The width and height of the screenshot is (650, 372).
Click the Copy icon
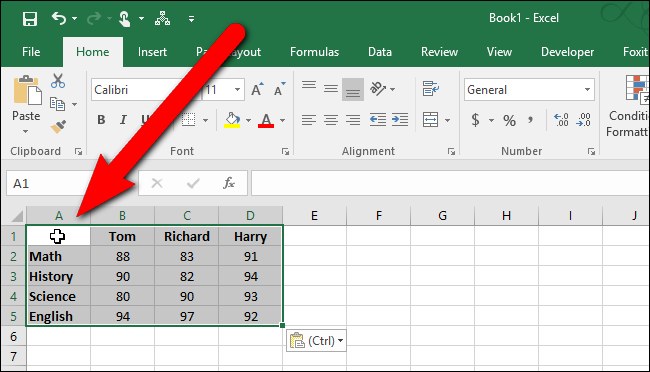coord(57,104)
